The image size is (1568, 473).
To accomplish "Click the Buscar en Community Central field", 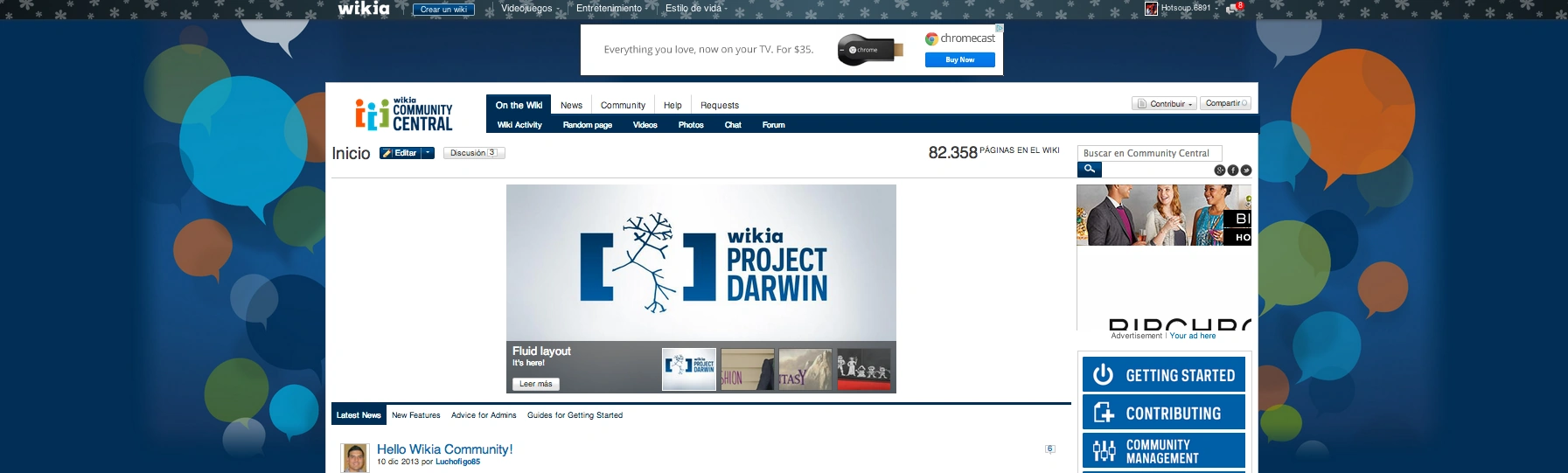I will [x=1149, y=153].
